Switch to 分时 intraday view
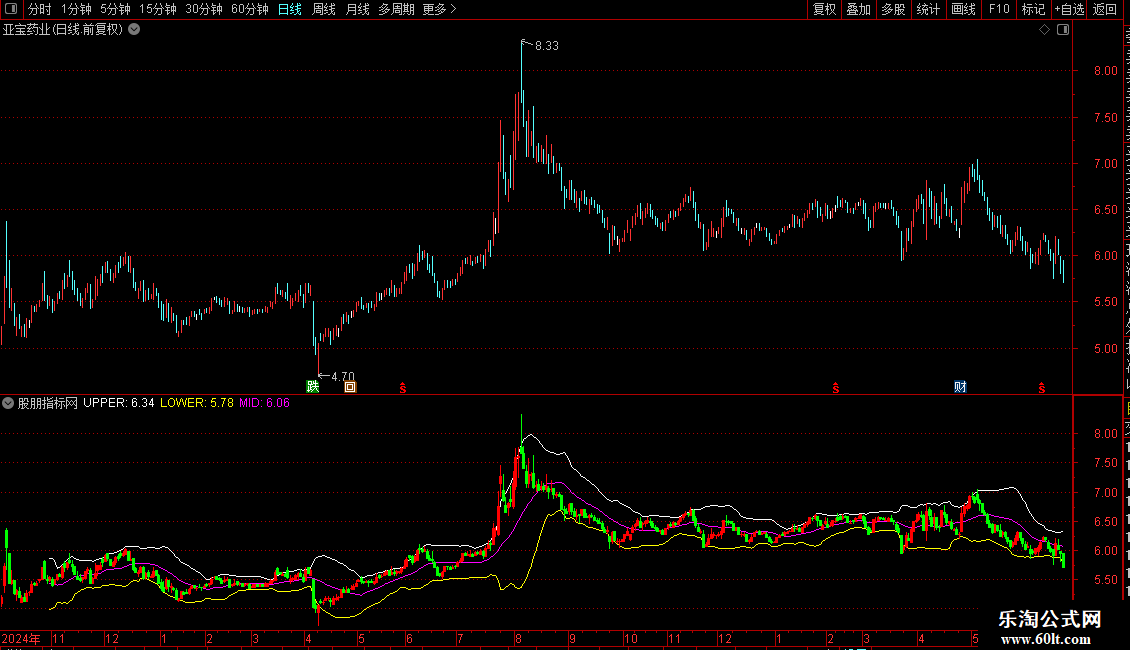 [40, 9]
